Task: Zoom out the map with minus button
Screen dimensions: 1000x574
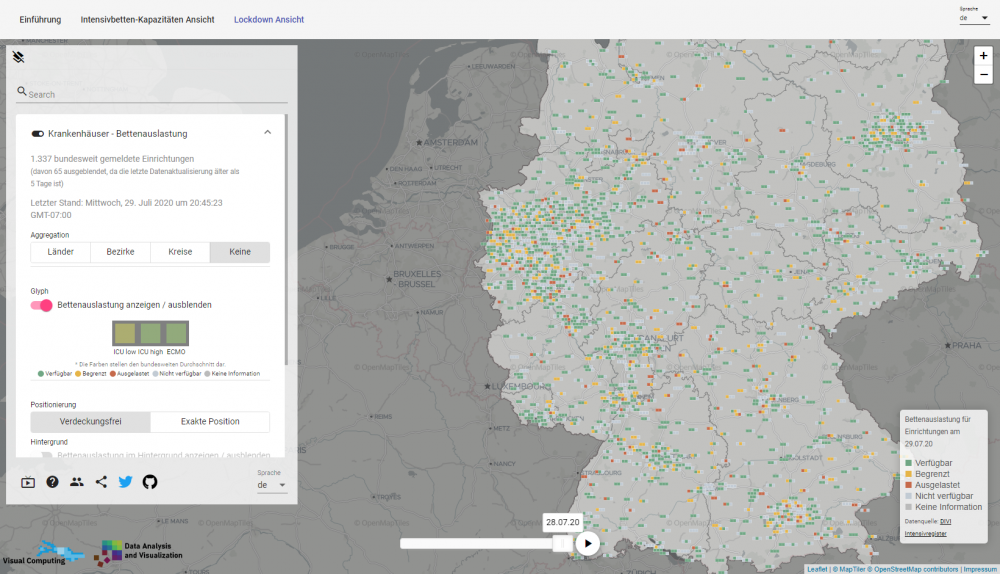Action: coord(983,75)
